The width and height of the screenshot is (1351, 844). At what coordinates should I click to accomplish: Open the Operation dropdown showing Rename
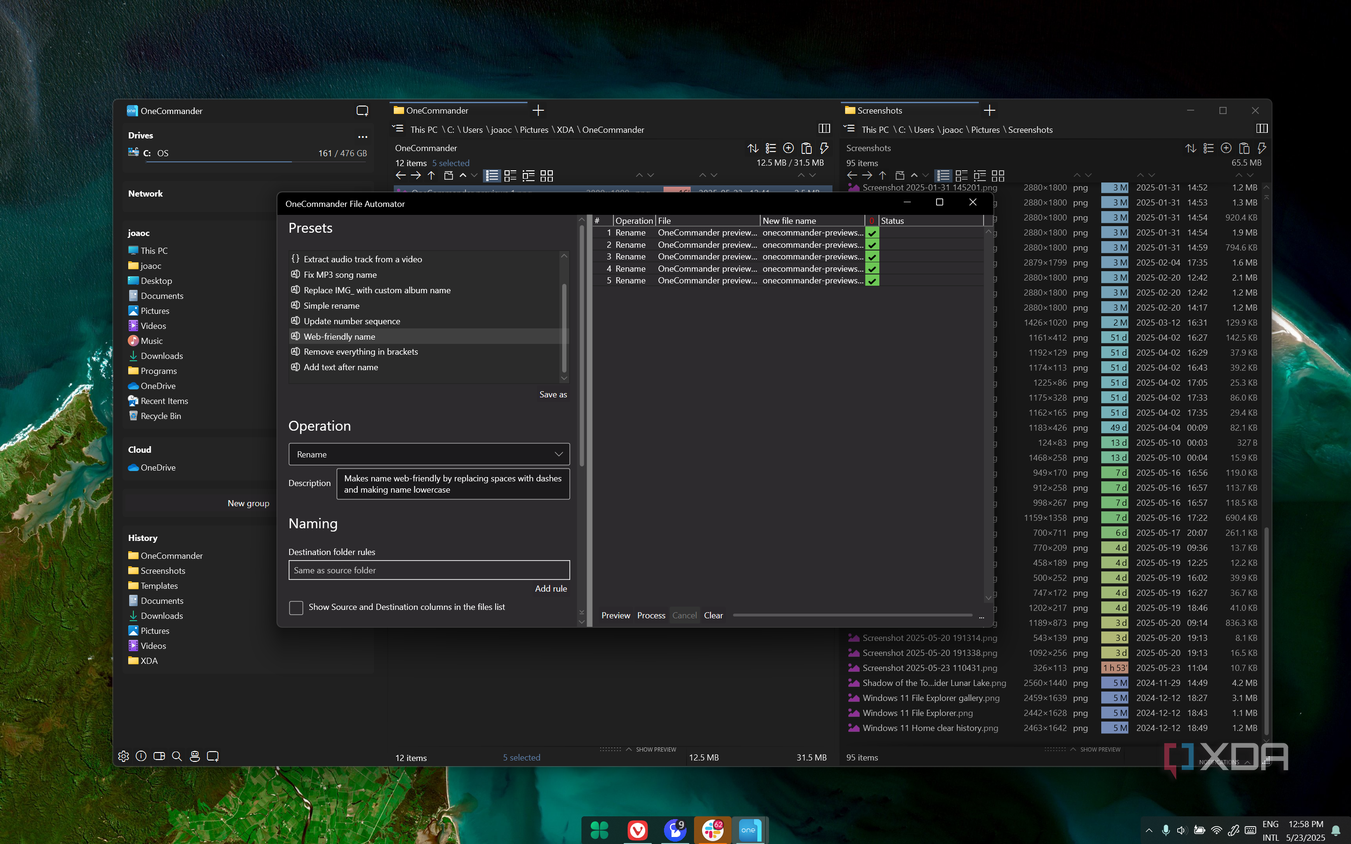tap(429, 454)
